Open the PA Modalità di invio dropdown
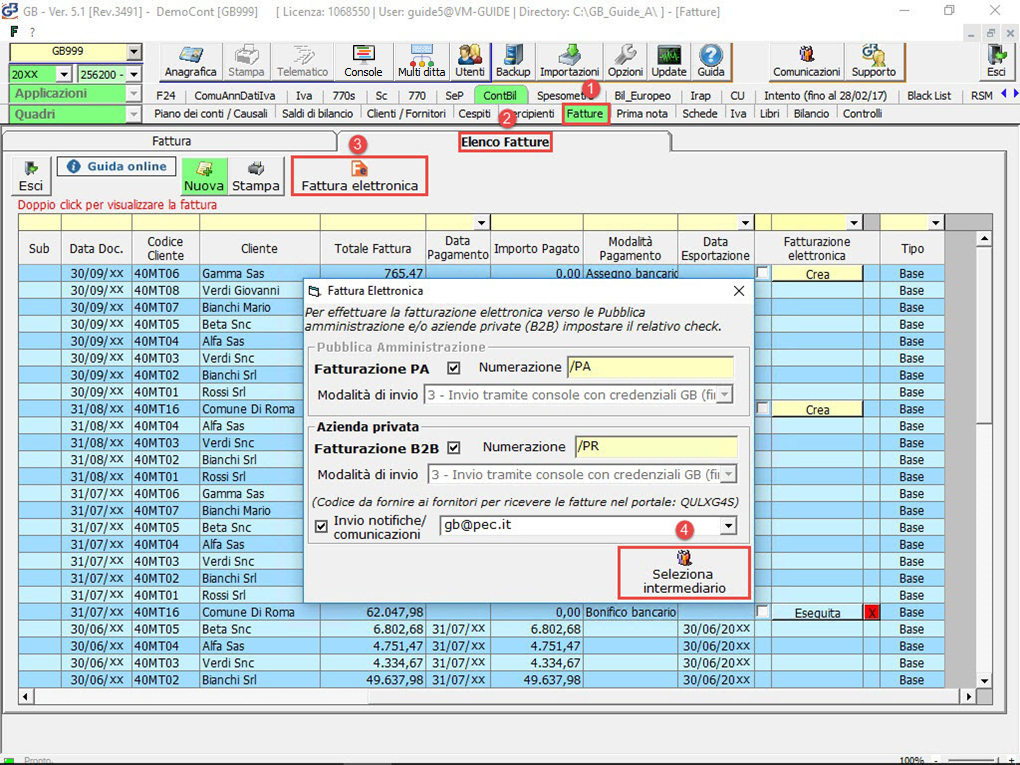This screenshot has height=765, width=1020. (x=725, y=394)
